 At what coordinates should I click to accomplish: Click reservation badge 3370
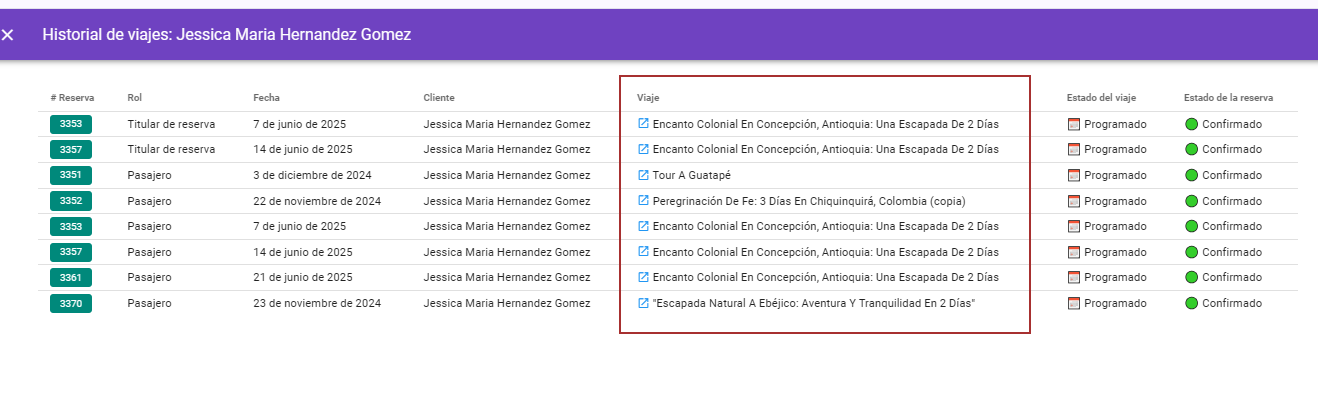pos(71,303)
